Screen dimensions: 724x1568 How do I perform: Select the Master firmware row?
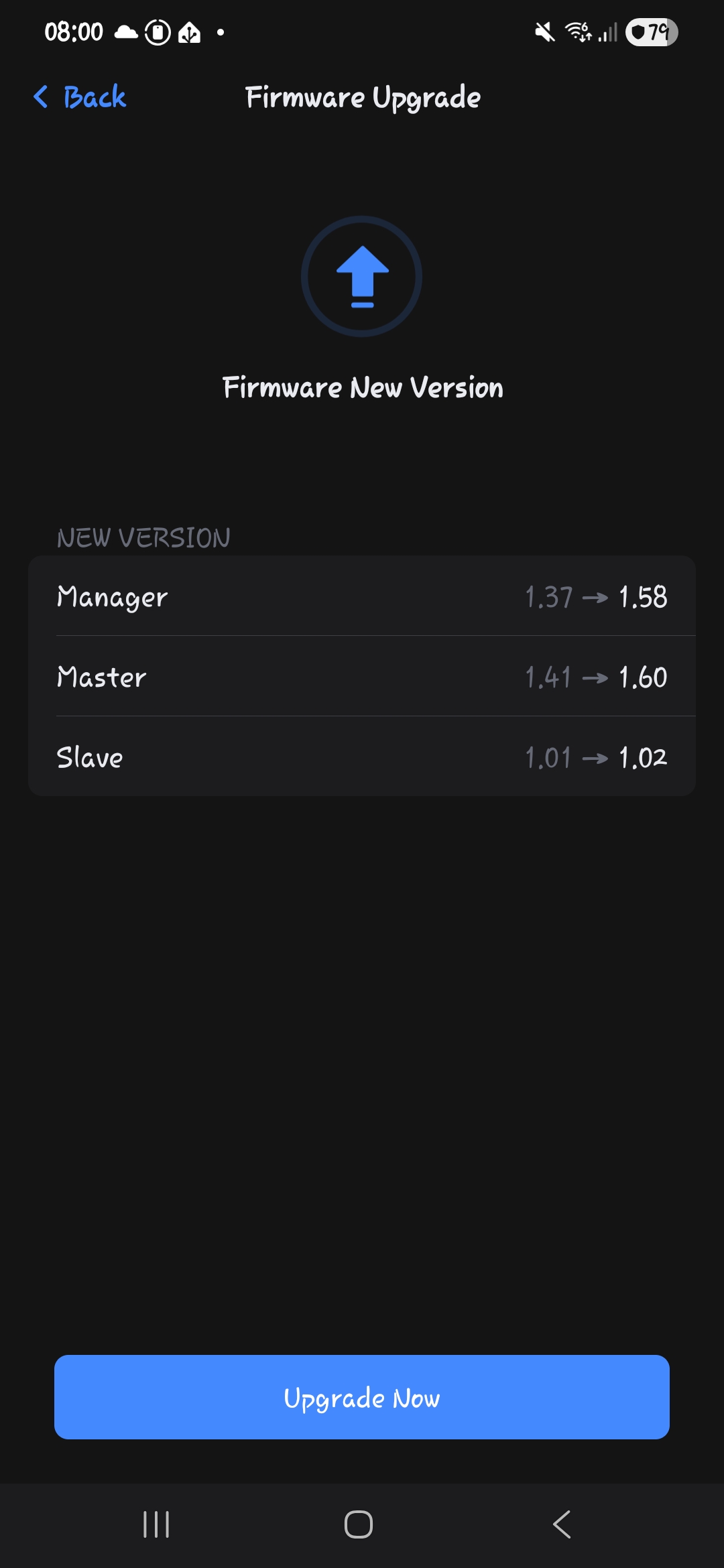click(362, 677)
